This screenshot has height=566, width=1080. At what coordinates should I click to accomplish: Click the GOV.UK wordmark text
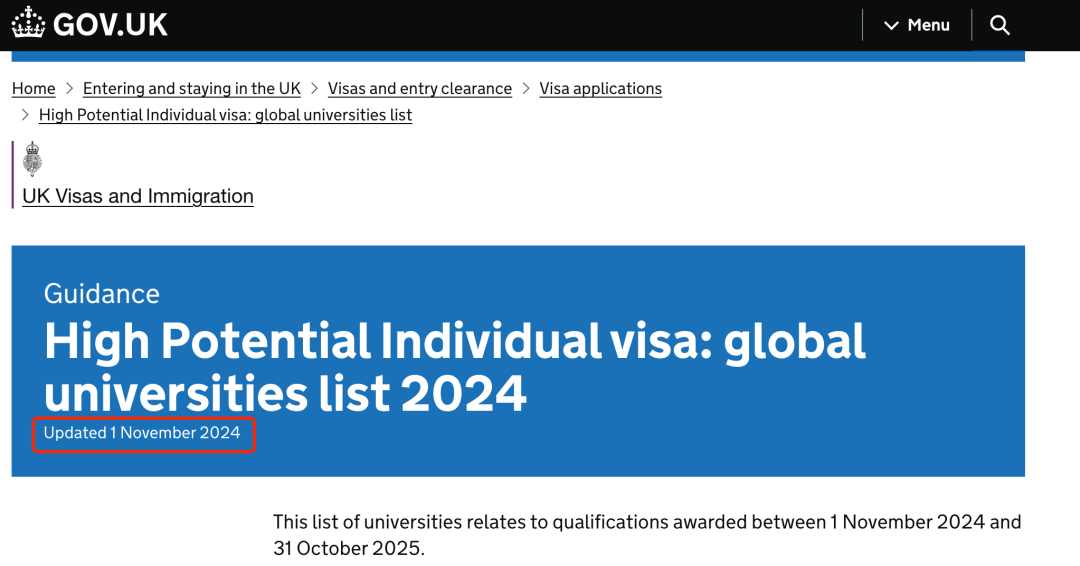[110, 25]
